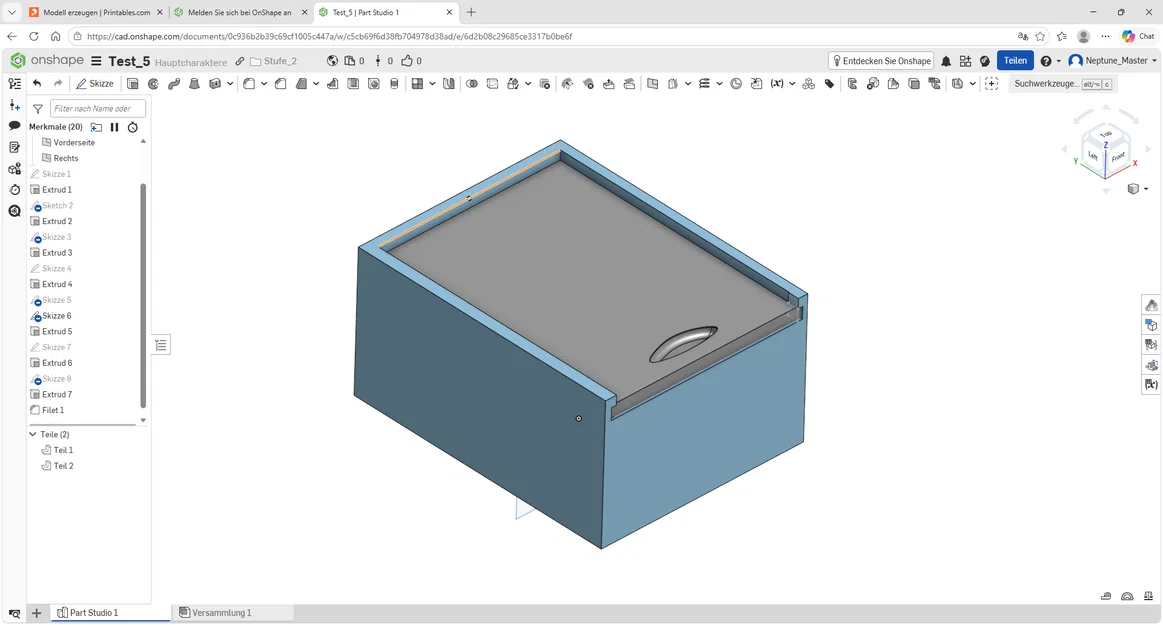The height and width of the screenshot is (625, 1163).
Task: Click the Entdecken Sie Onshape button
Action: [881, 61]
